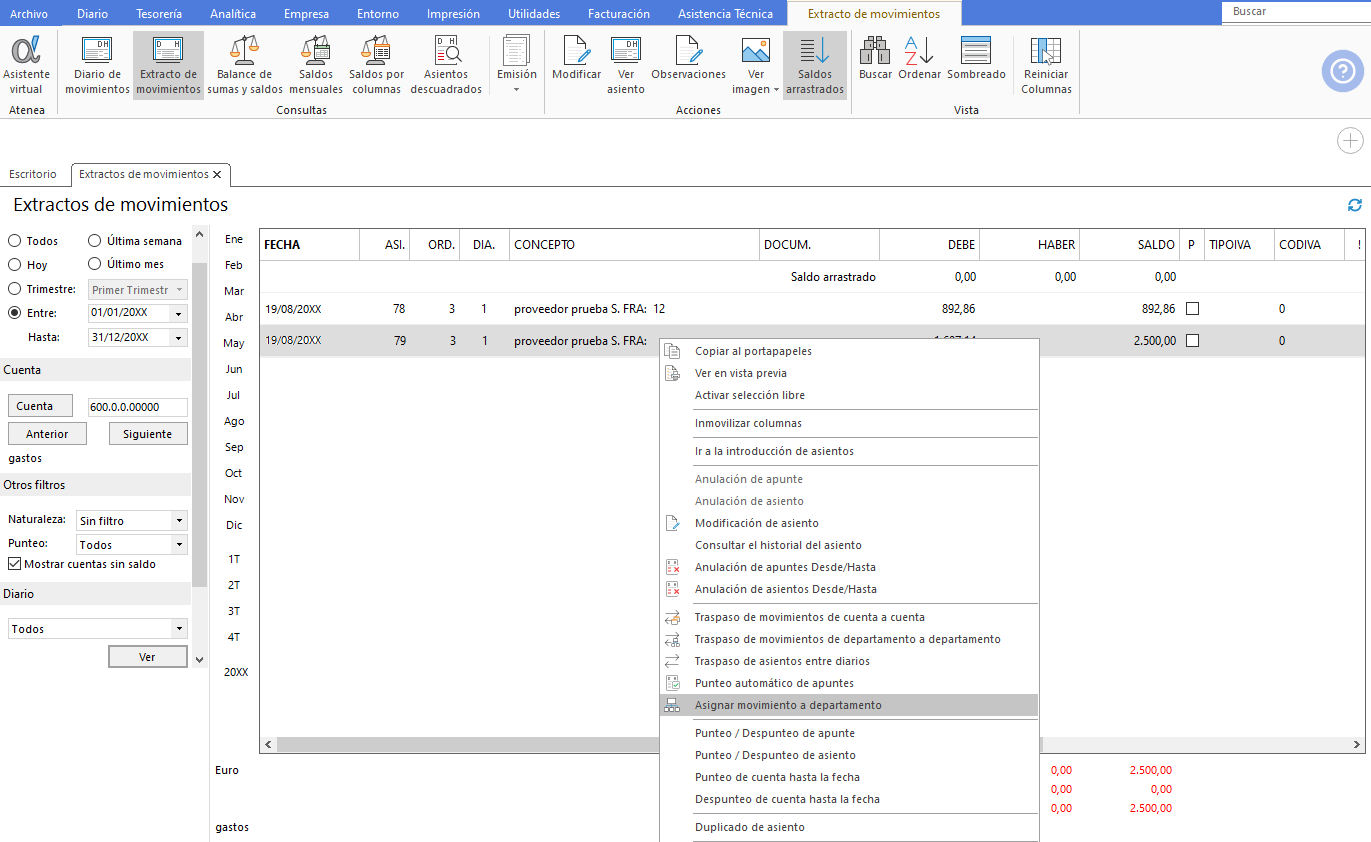Click the Cuenta button
This screenshot has width=1371, height=842.
[40, 406]
